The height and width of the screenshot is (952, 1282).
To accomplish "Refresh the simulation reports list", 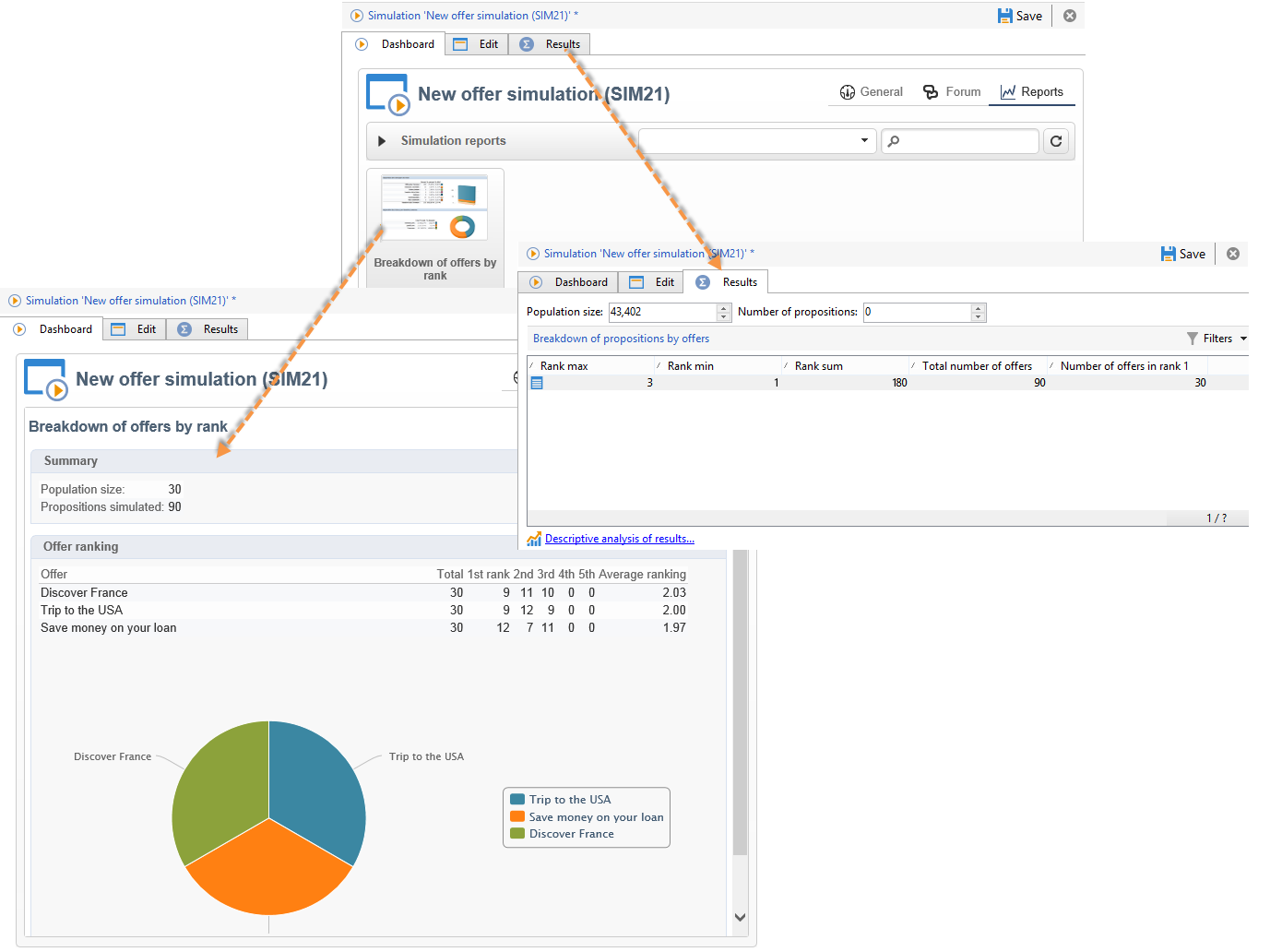I will [1056, 141].
